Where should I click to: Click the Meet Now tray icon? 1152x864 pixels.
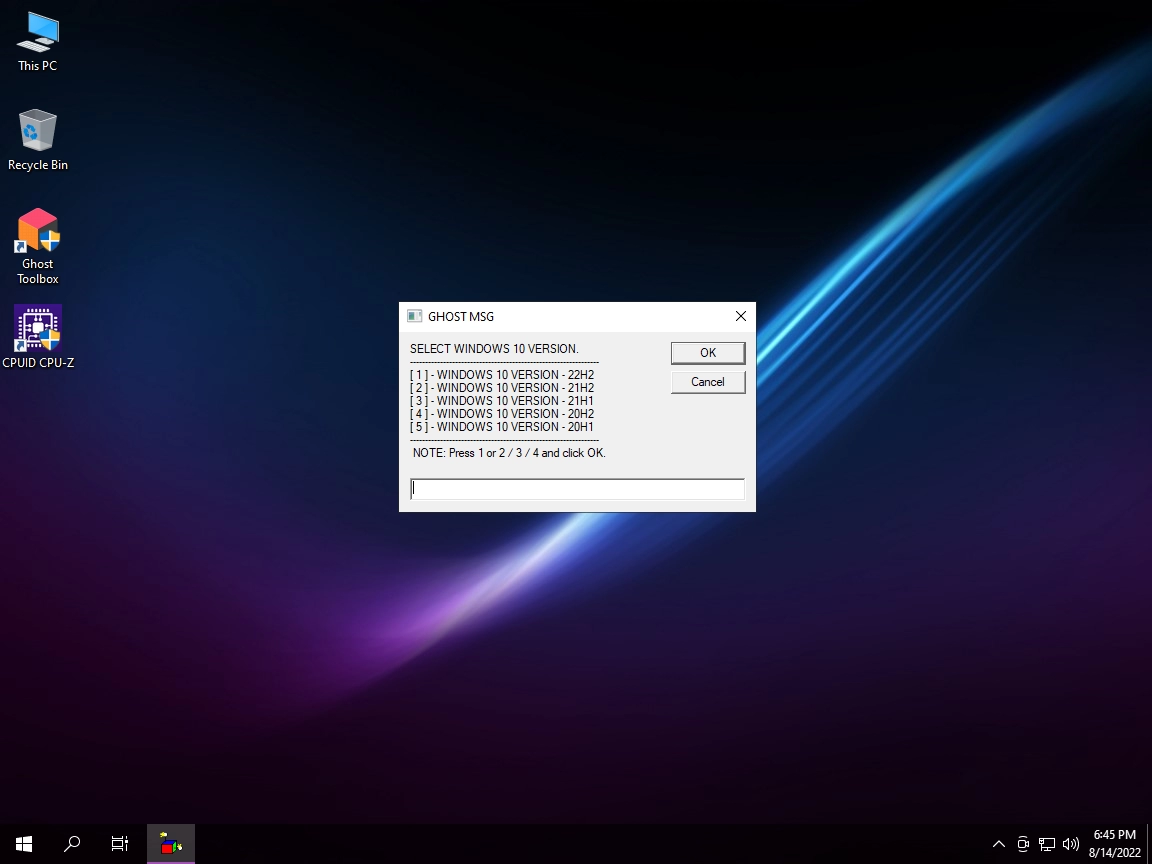(1023, 844)
